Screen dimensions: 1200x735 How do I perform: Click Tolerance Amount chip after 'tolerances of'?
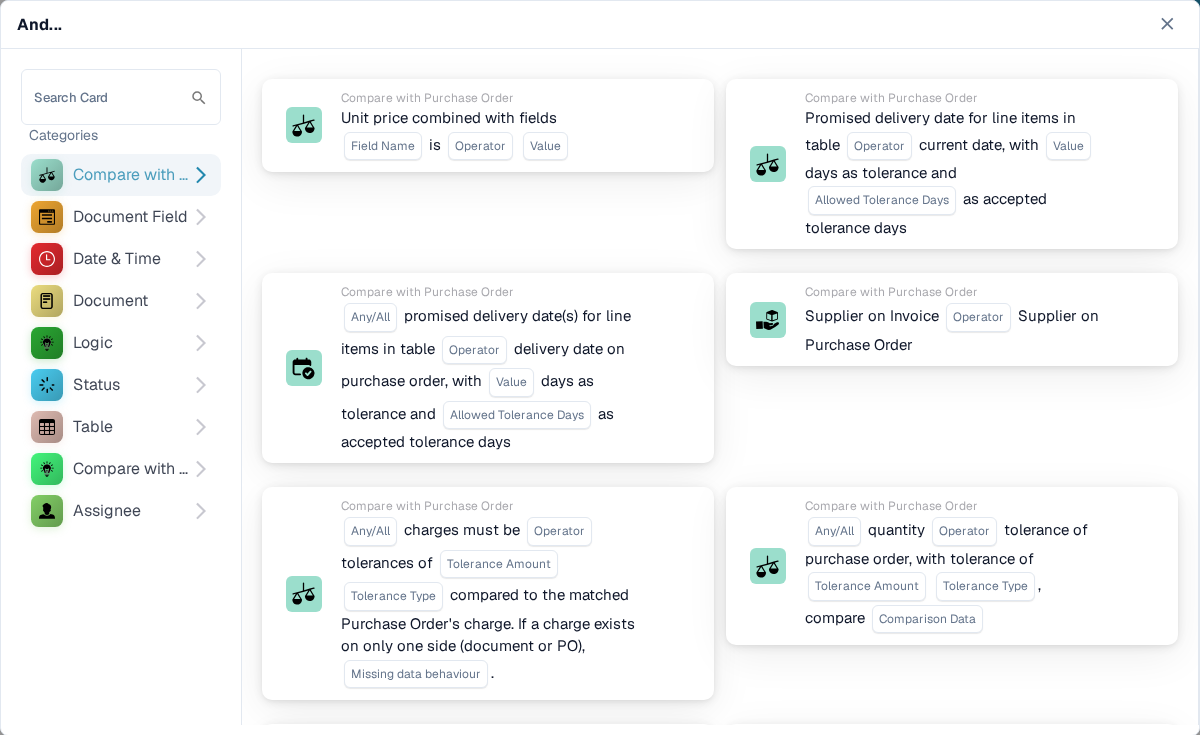(499, 564)
